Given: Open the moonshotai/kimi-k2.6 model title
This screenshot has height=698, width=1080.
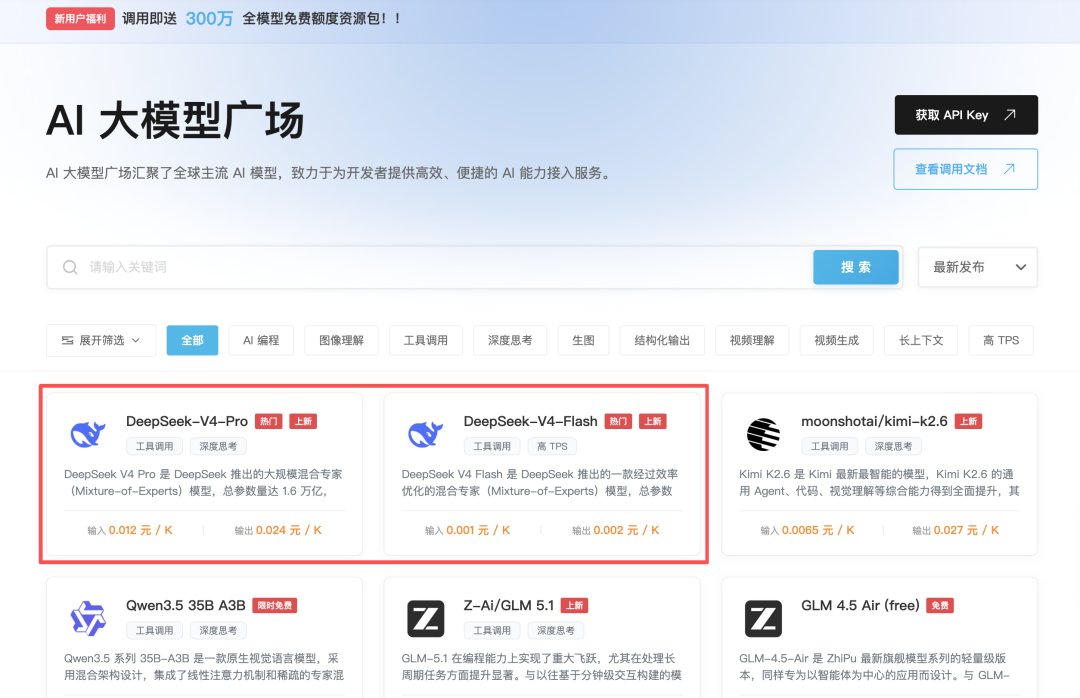Looking at the screenshot, I should pos(874,421).
